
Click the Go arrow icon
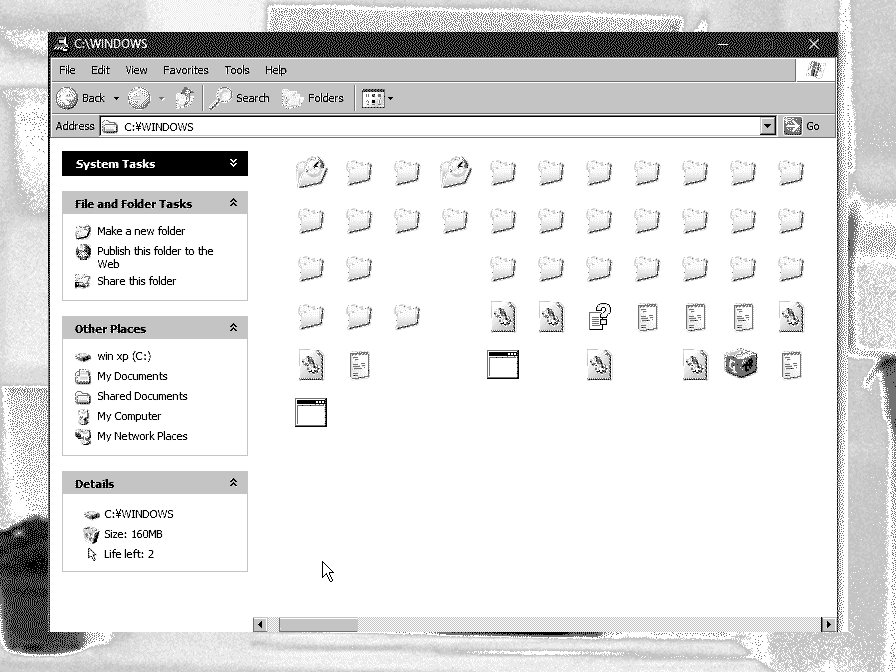(792, 126)
